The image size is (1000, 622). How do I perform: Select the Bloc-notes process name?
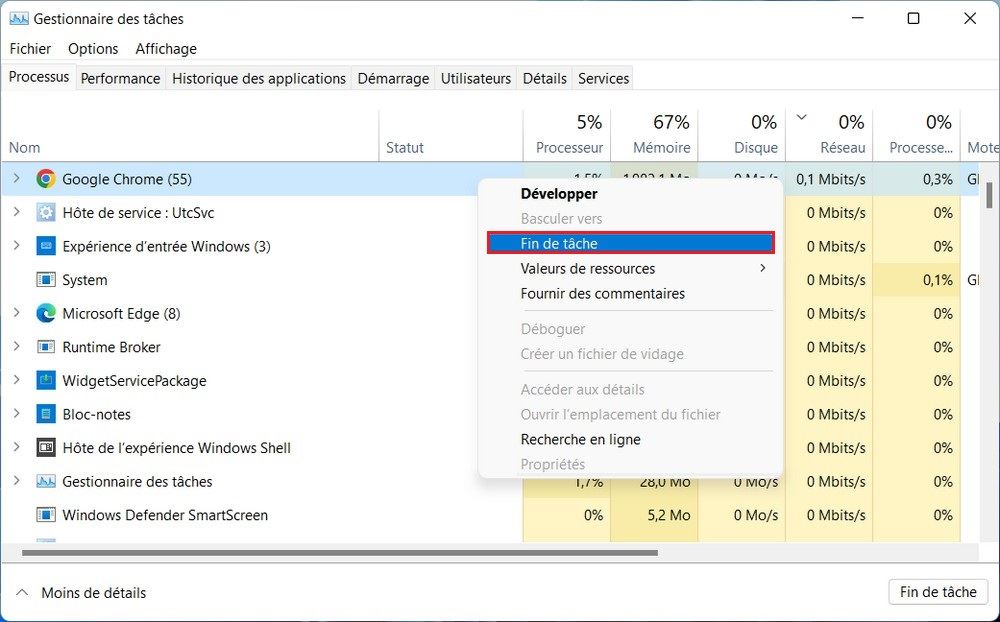[x=96, y=414]
